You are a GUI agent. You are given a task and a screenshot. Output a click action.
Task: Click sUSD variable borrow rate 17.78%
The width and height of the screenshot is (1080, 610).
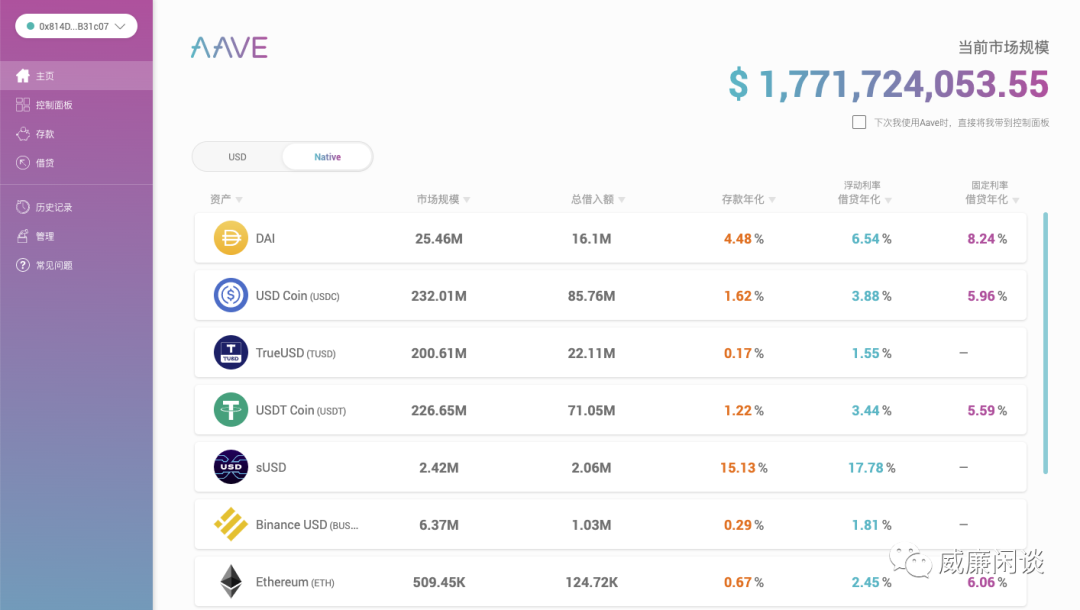871,467
